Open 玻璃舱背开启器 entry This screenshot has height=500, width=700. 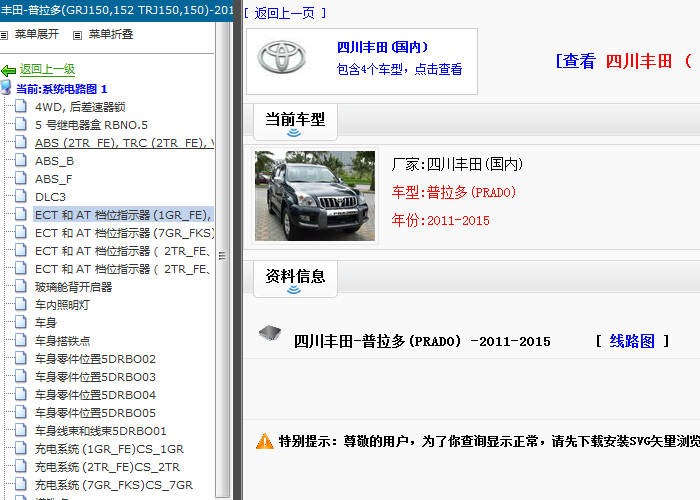click(x=74, y=287)
